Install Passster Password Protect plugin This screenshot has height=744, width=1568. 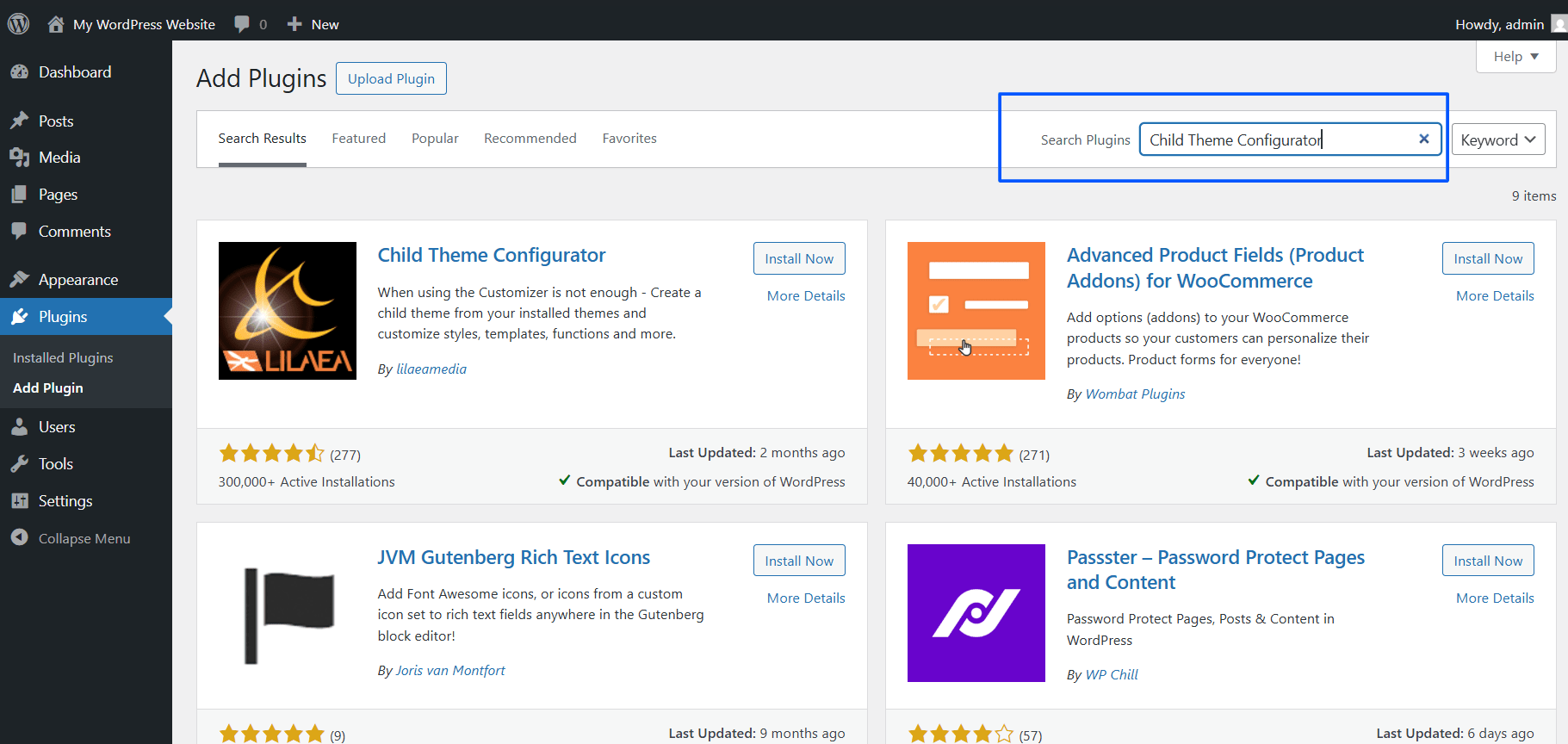click(1488, 561)
